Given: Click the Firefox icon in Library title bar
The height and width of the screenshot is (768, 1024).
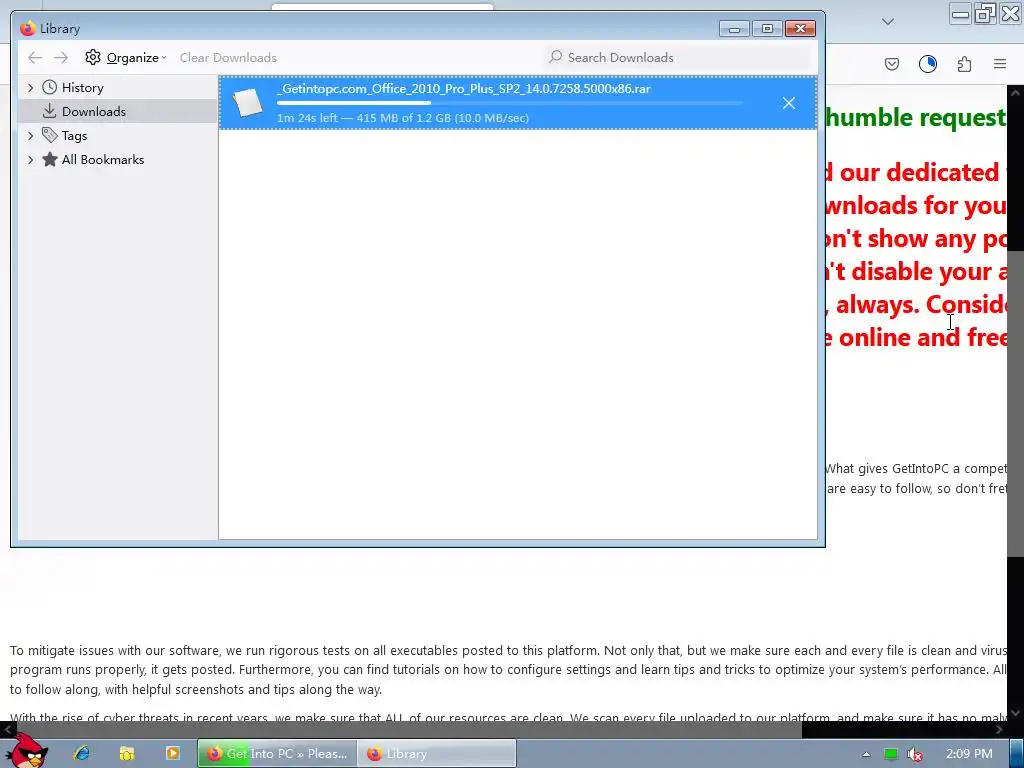Looking at the screenshot, I should click(x=27, y=28).
